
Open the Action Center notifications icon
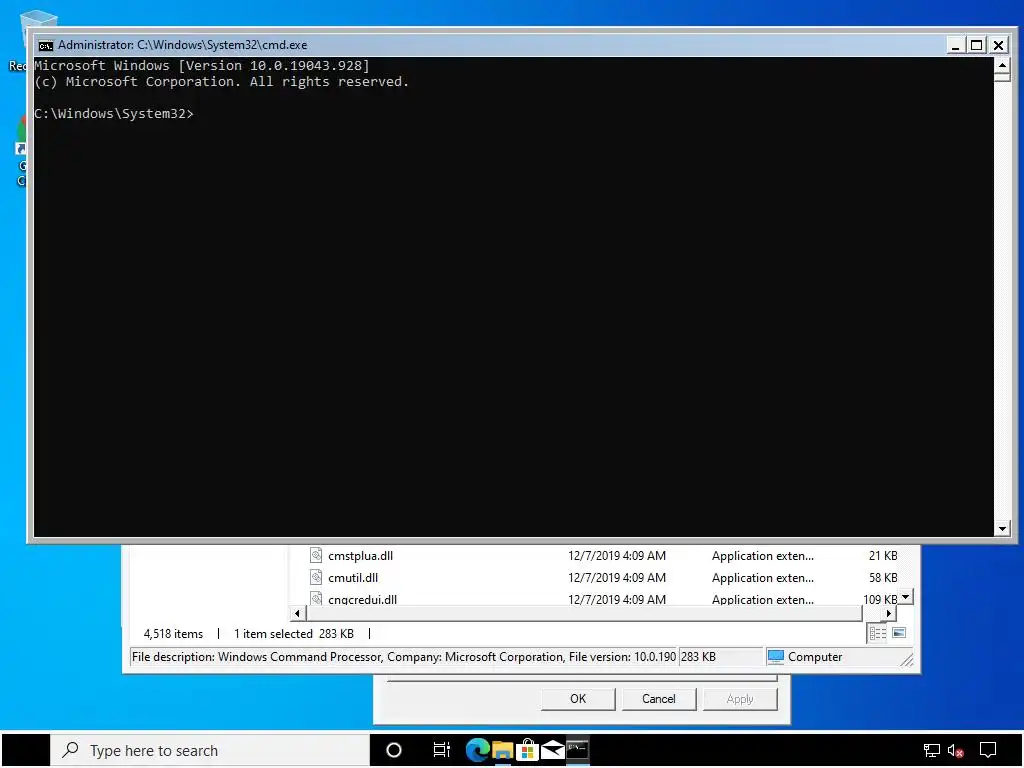(x=988, y=750)
